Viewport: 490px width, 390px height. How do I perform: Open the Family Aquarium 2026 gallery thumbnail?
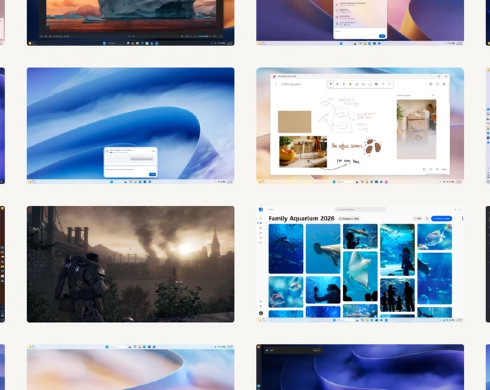pos(360,264)
